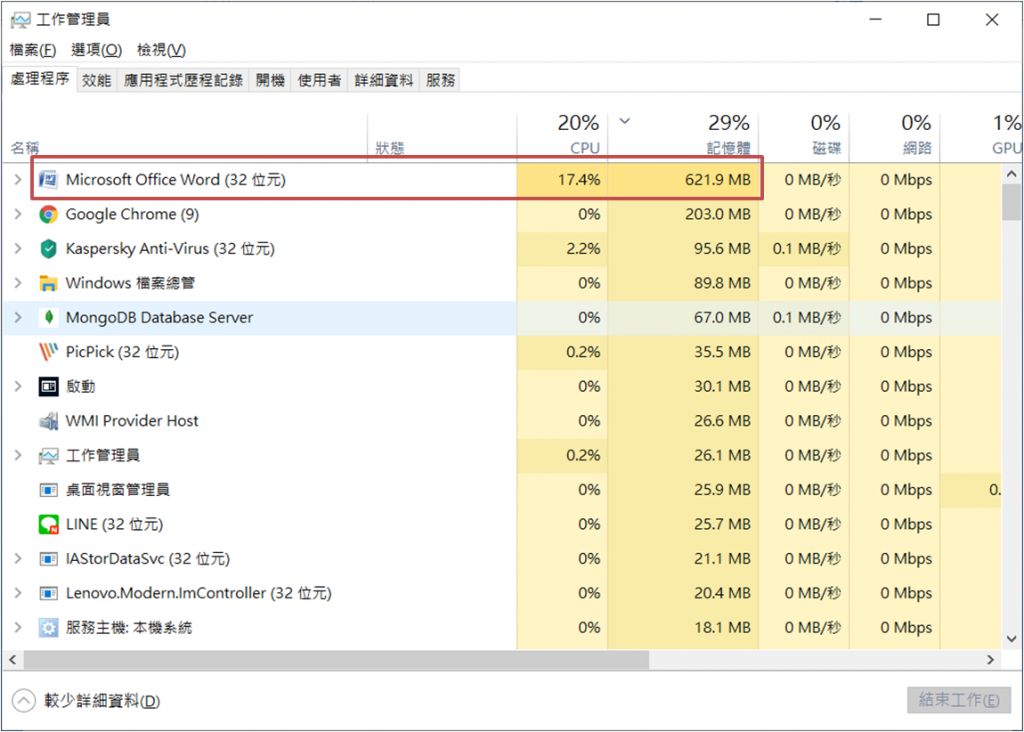Expand the MongoDB Database Server process
This screenshot has height=732, width=1024.
pos(18,317)
